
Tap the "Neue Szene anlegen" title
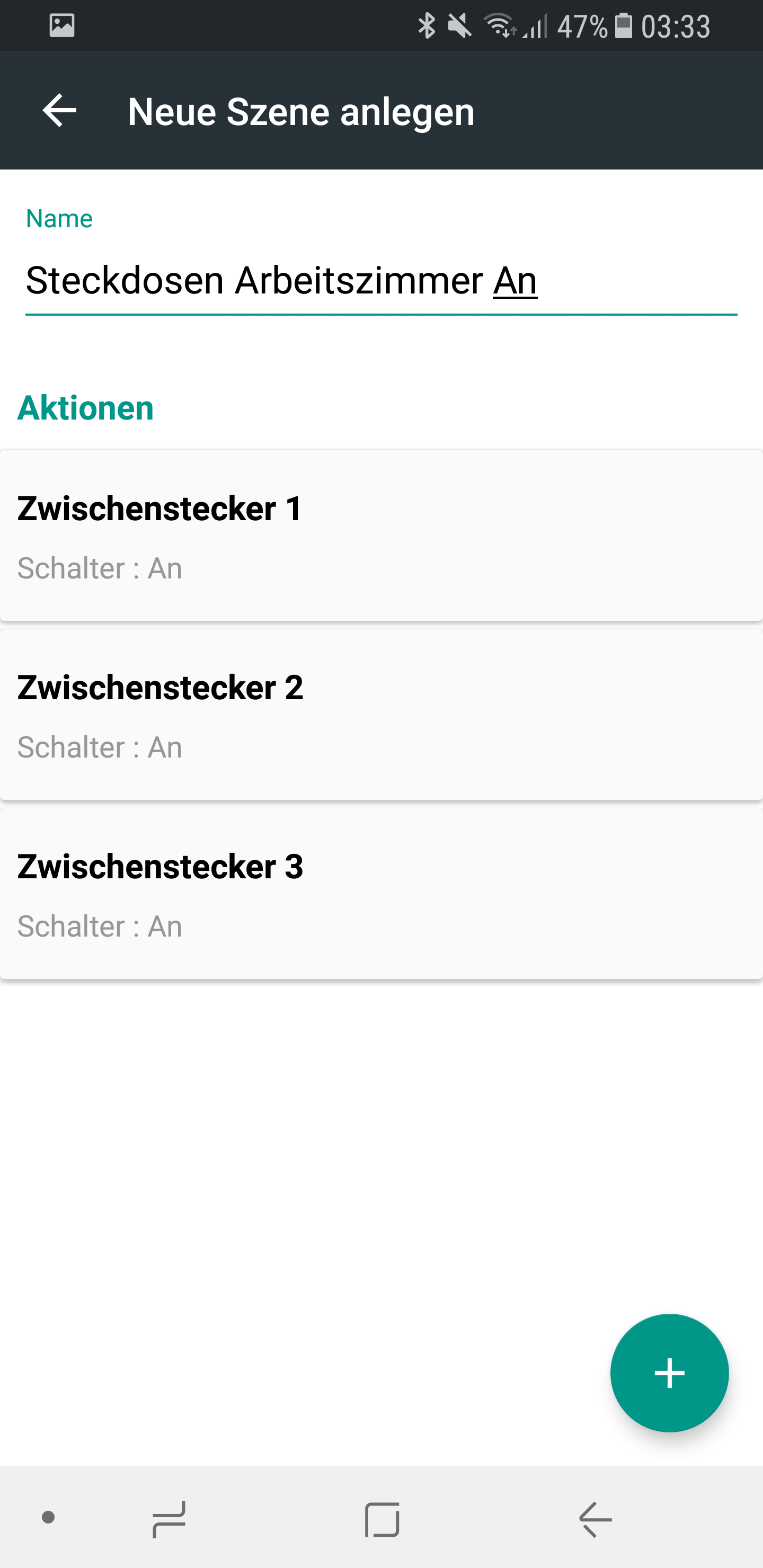pos(301,112)
